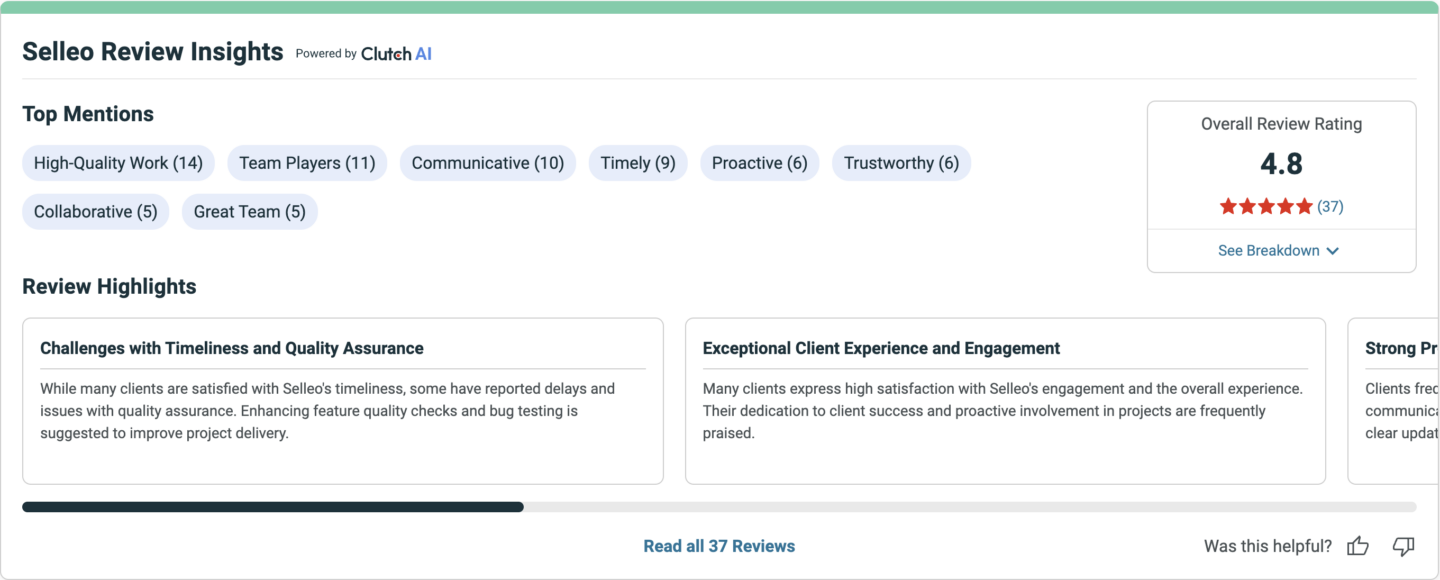Pick the Trustworthy (6) mention chip
Image resolution: width=1440 pixels, height=580 pixels.
pyautogui.click(x=901, y=163)
